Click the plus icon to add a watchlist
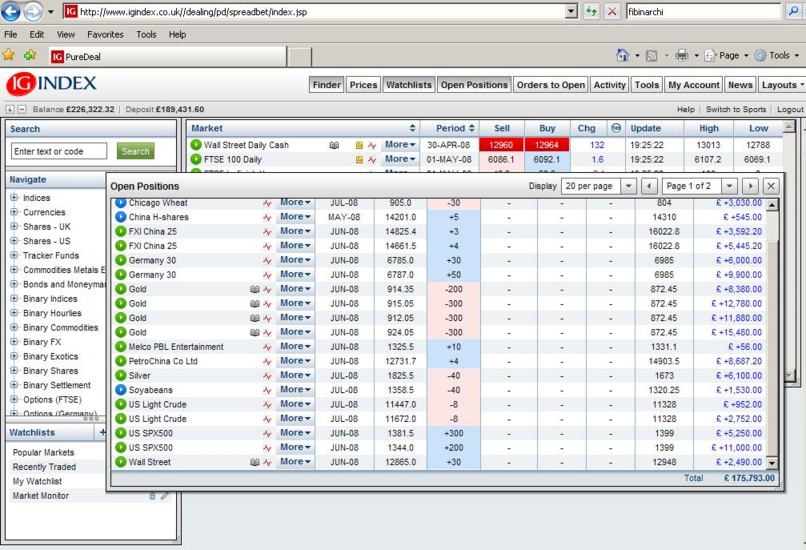This screenshot has width=806, height=550. tap(102, 432)
